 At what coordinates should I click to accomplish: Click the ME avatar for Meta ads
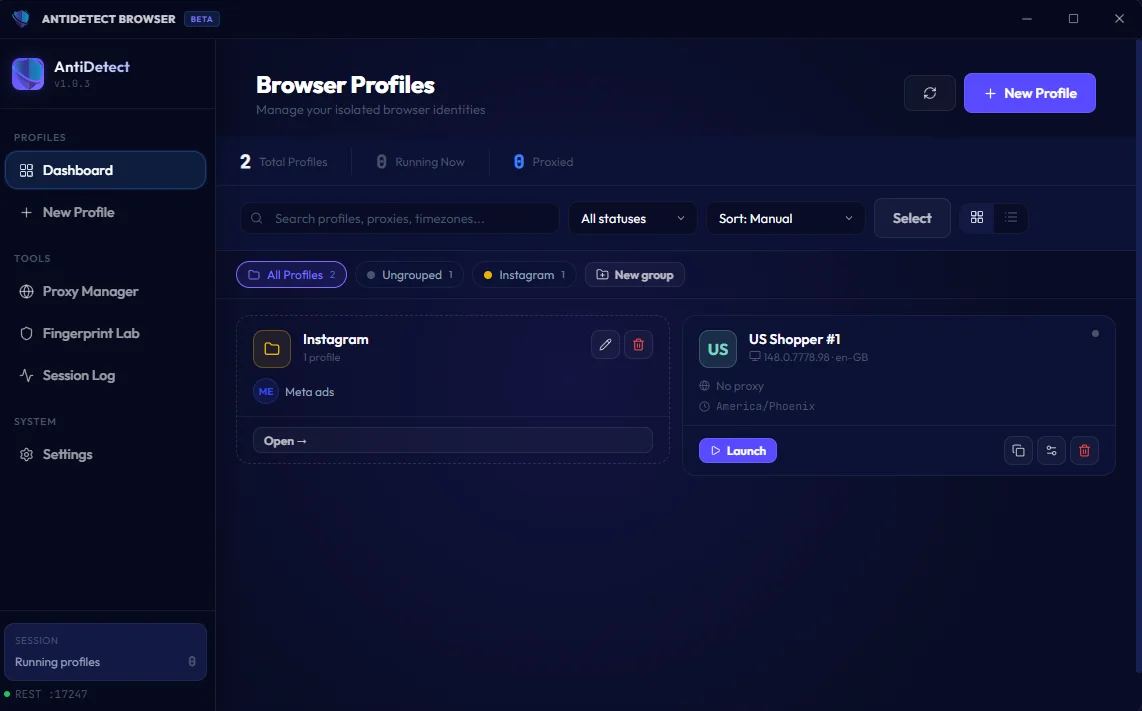pos(266,391)
